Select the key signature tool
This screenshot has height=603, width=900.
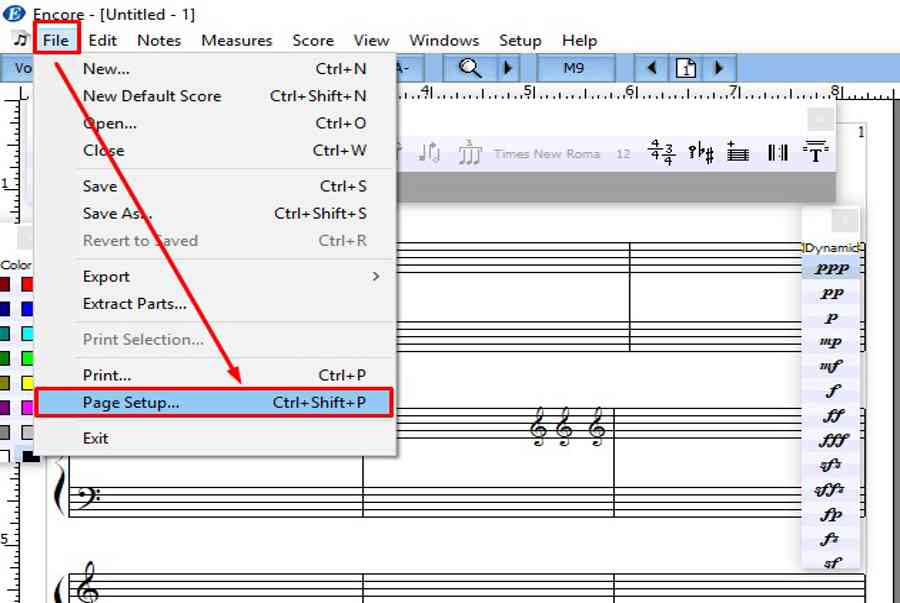701,153
